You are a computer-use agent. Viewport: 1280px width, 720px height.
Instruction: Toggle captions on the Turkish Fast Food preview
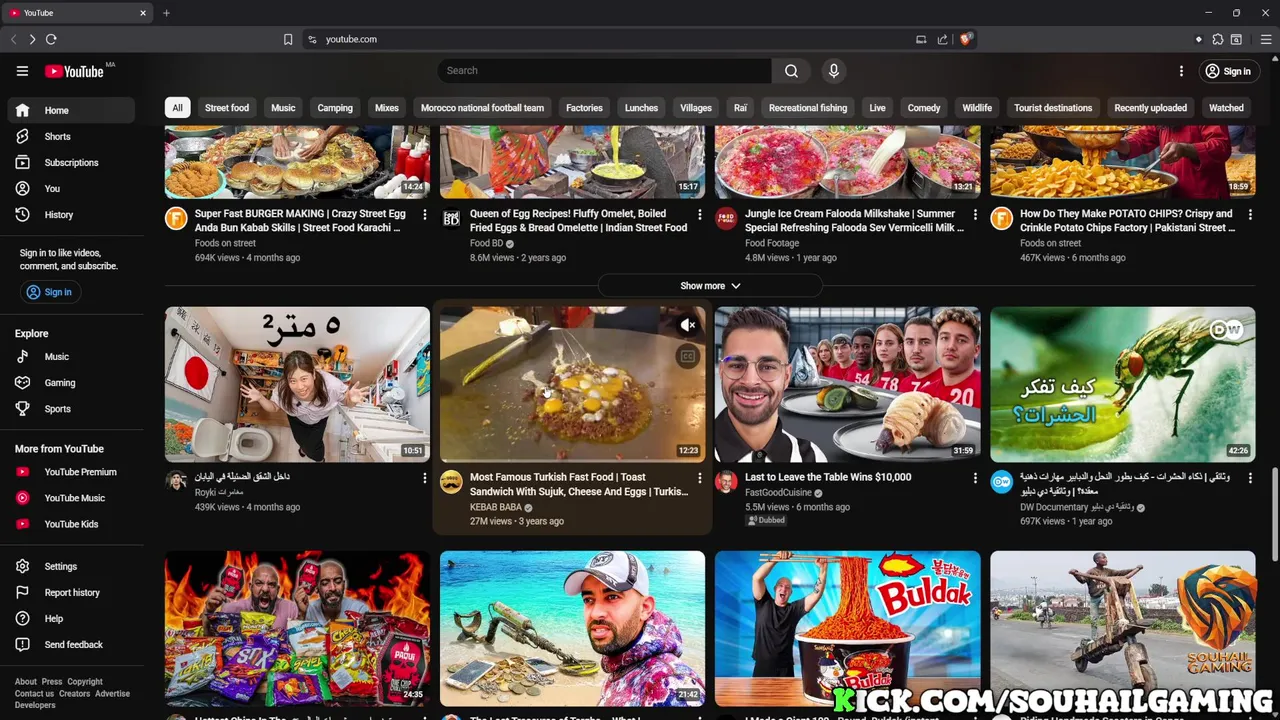(x=687, y=356)
